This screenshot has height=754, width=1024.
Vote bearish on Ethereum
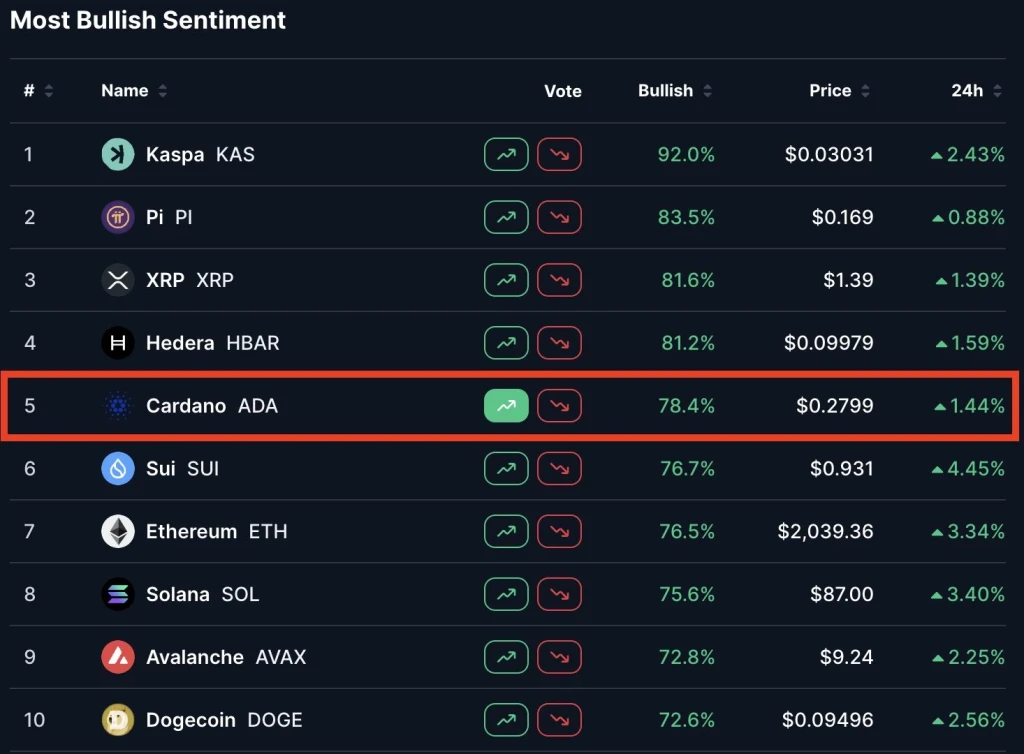pyautogui.click(x=559, y=531)
